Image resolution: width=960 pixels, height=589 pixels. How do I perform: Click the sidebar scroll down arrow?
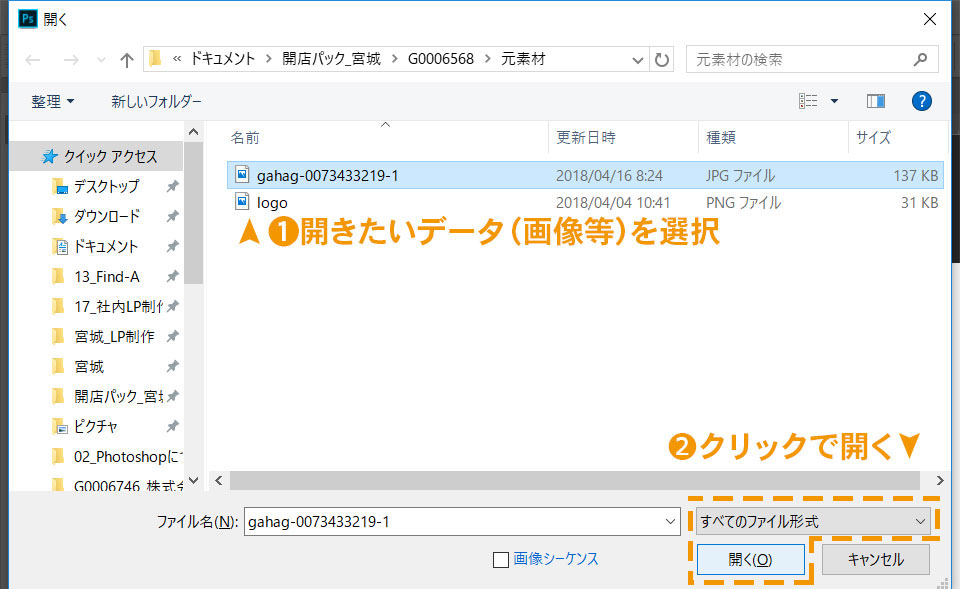click(193, 481)
